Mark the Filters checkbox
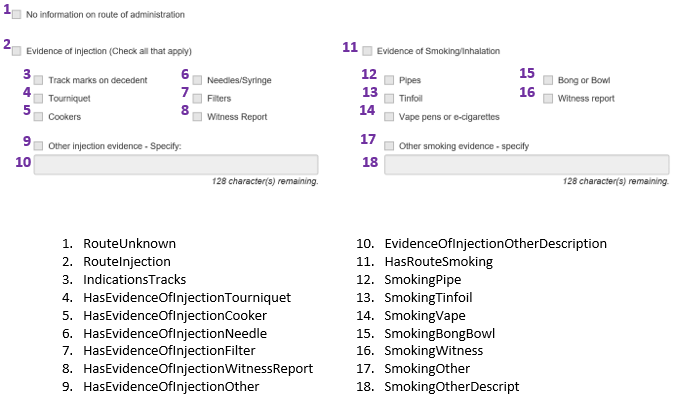Screen dimensions: 675x402 [x=197, y=98]
